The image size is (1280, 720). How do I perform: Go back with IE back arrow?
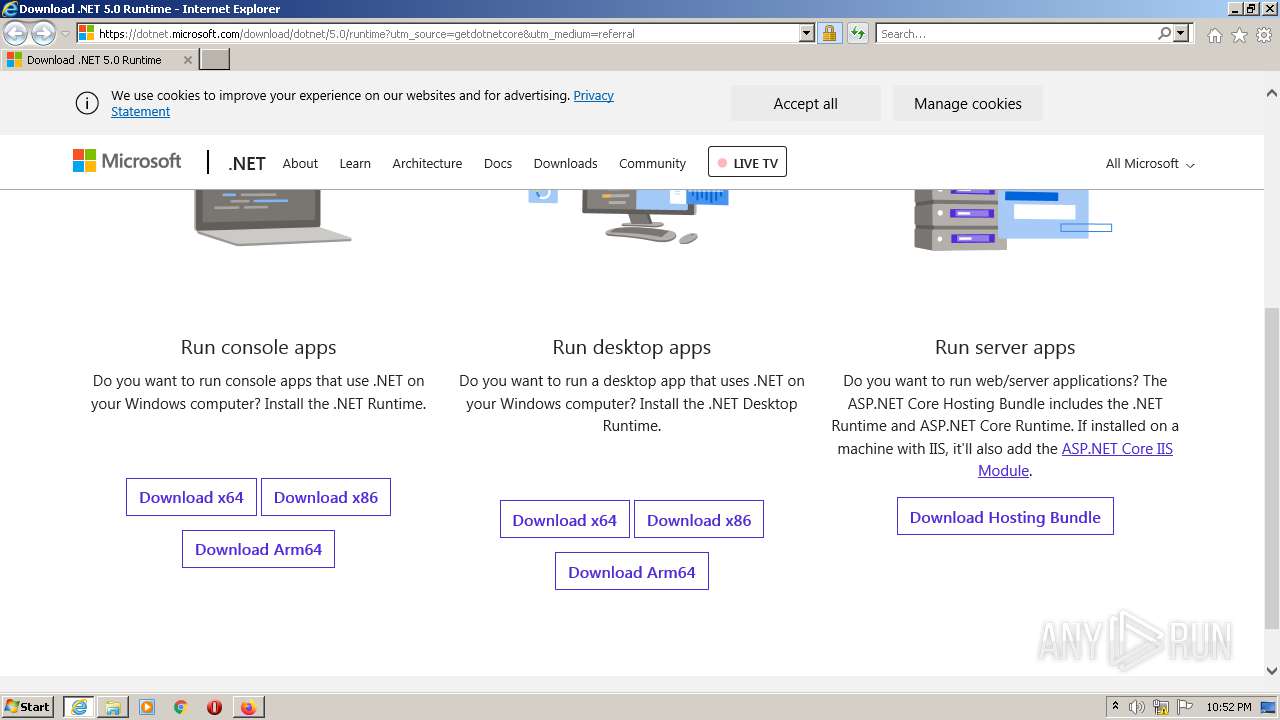(16, 33)
